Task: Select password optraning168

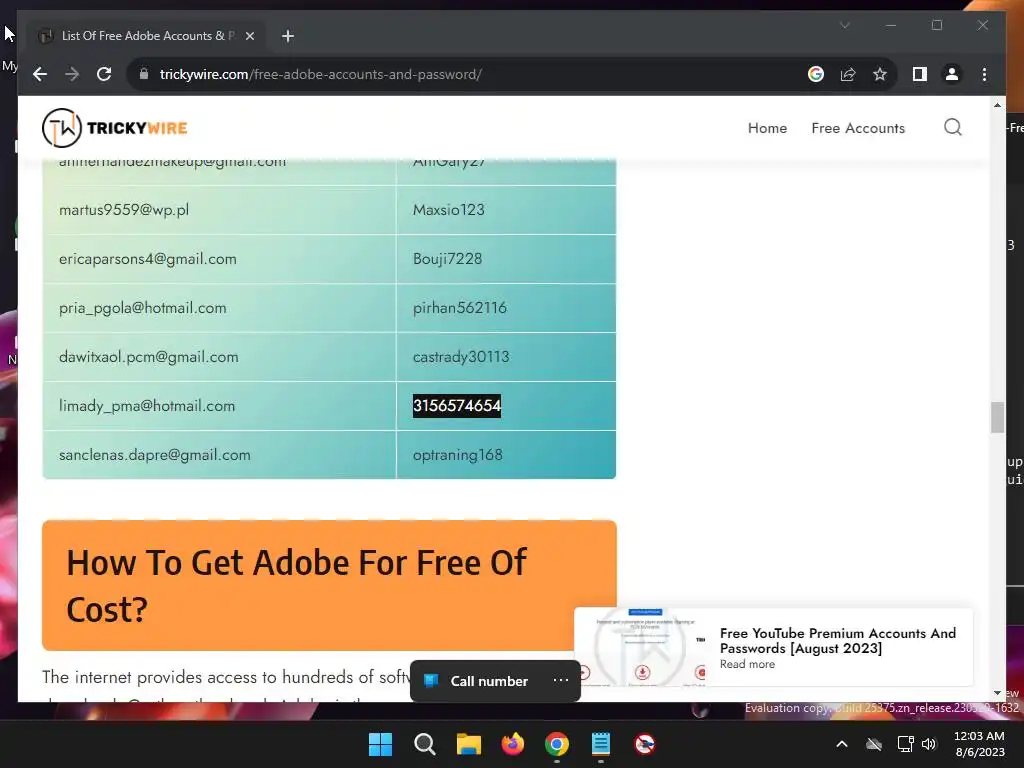Action: pos(458,455)
